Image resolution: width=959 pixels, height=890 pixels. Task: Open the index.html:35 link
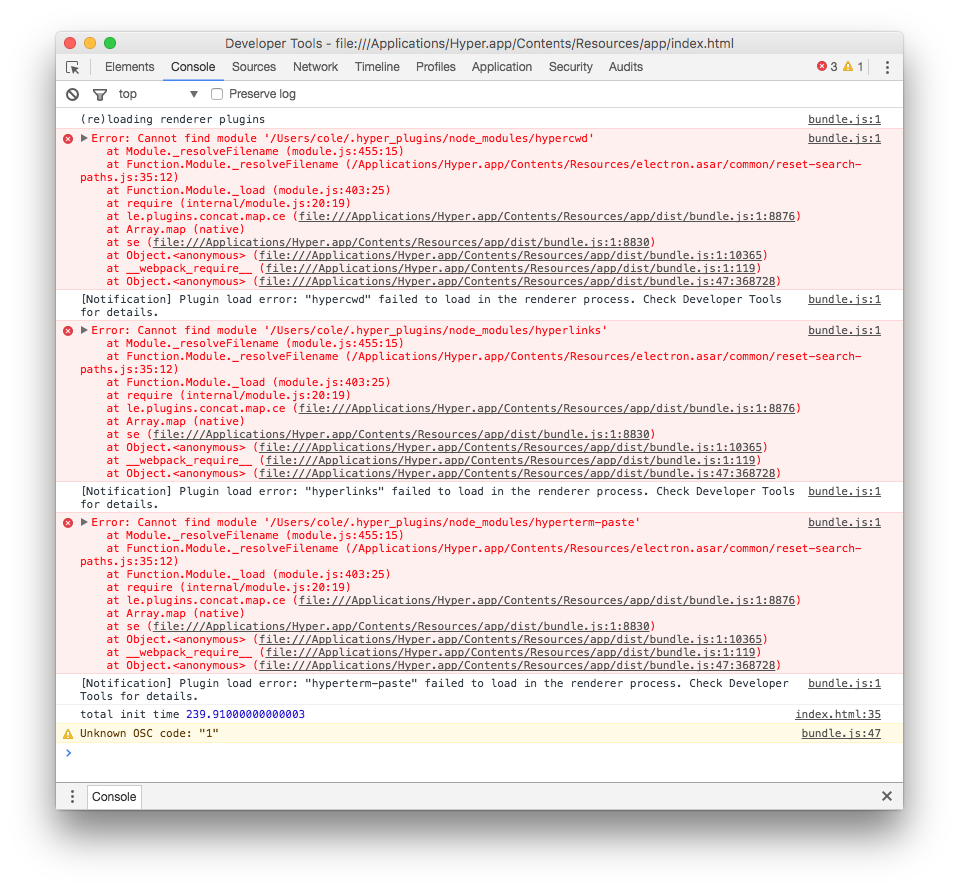[838, 714]
